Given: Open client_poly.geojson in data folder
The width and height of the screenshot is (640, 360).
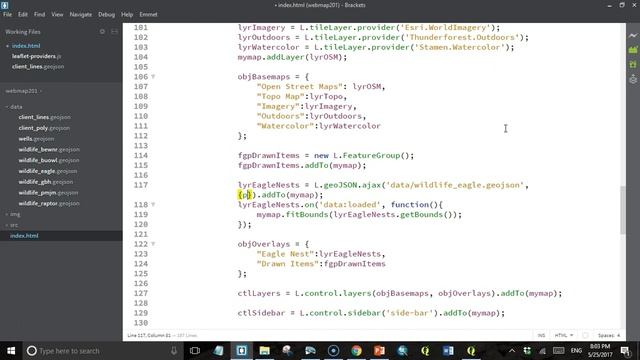Looking at the screenshot, I should point(44,128).
